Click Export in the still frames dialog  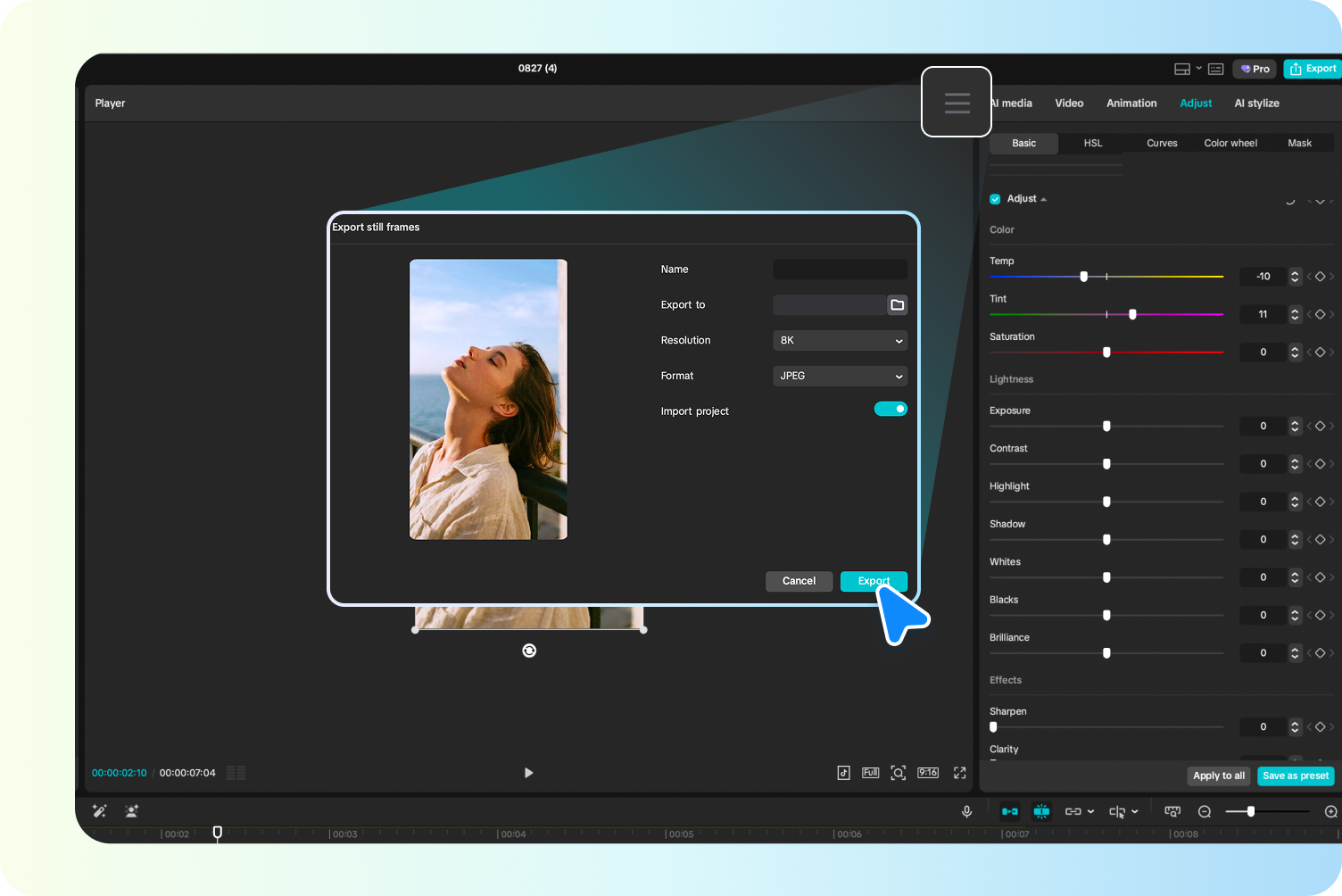point(874,581)
